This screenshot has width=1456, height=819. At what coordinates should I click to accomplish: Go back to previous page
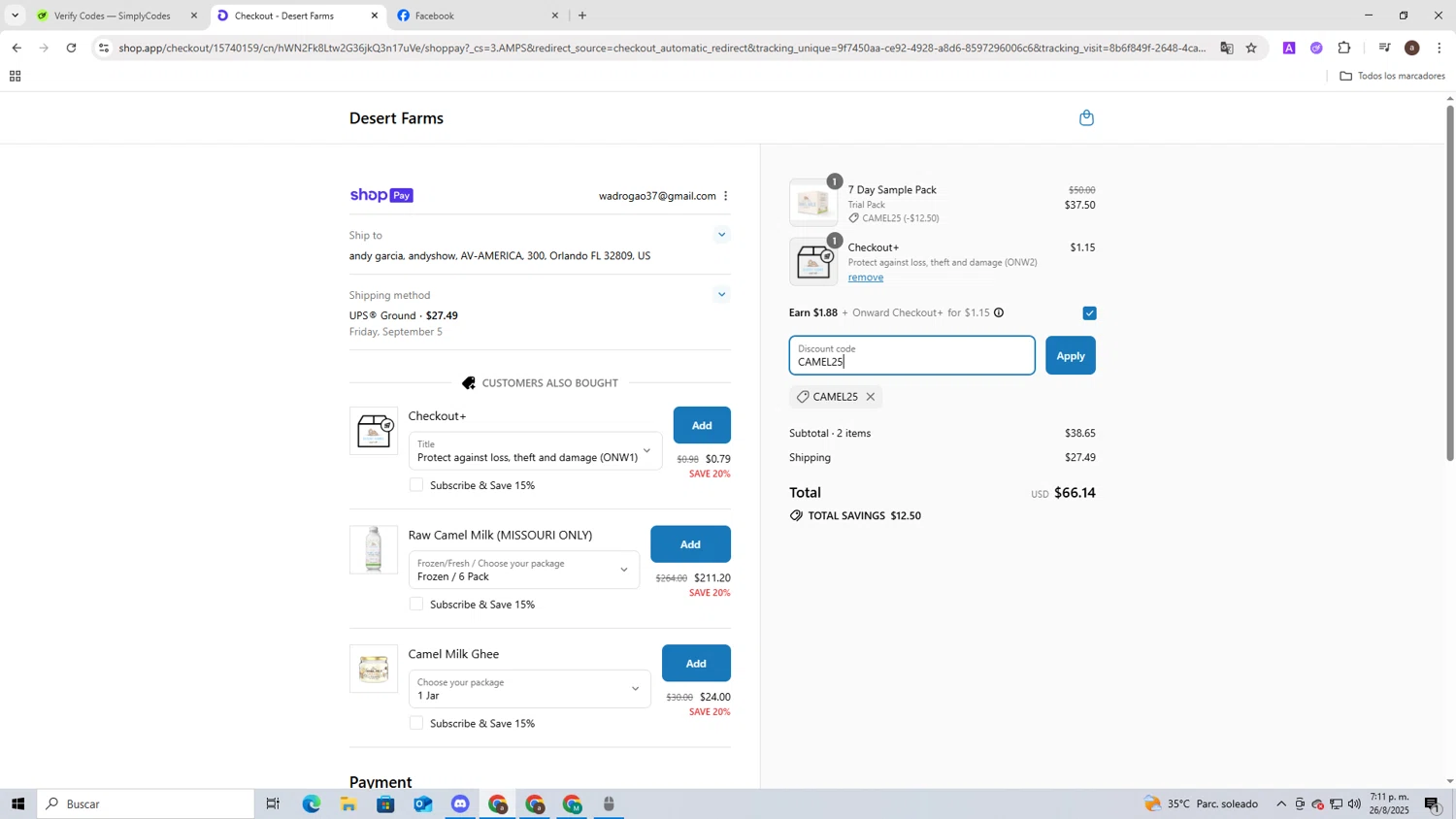point(17,48)
